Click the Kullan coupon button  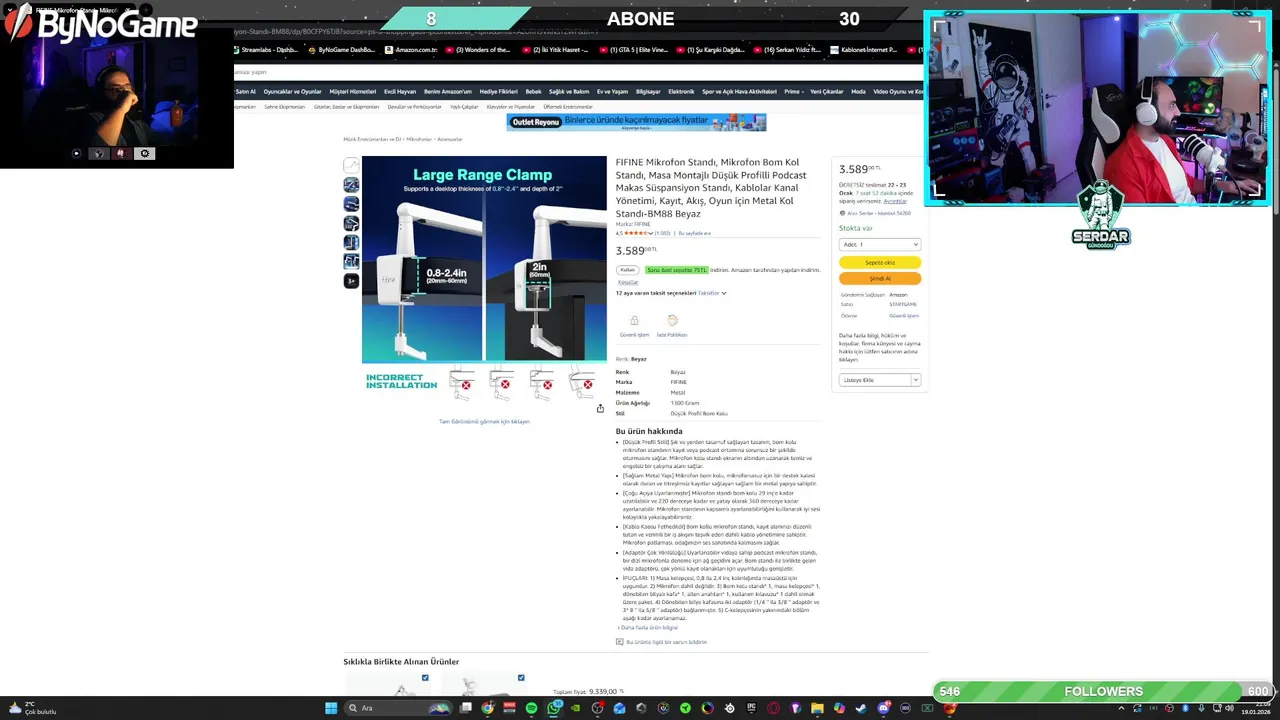tap(627, 270)
